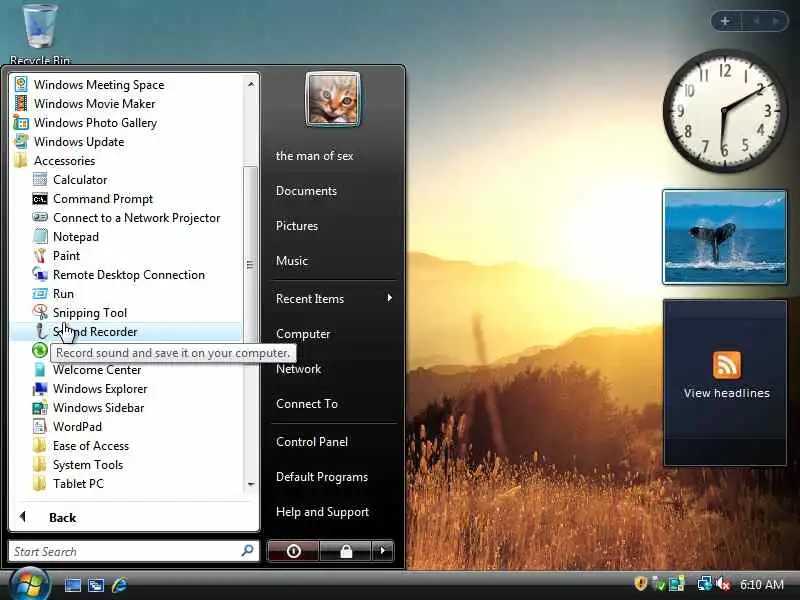The height and width of the screenshot is (600, 800).
Task: Open Remote Desktop Connection icon
Action: 40,274
